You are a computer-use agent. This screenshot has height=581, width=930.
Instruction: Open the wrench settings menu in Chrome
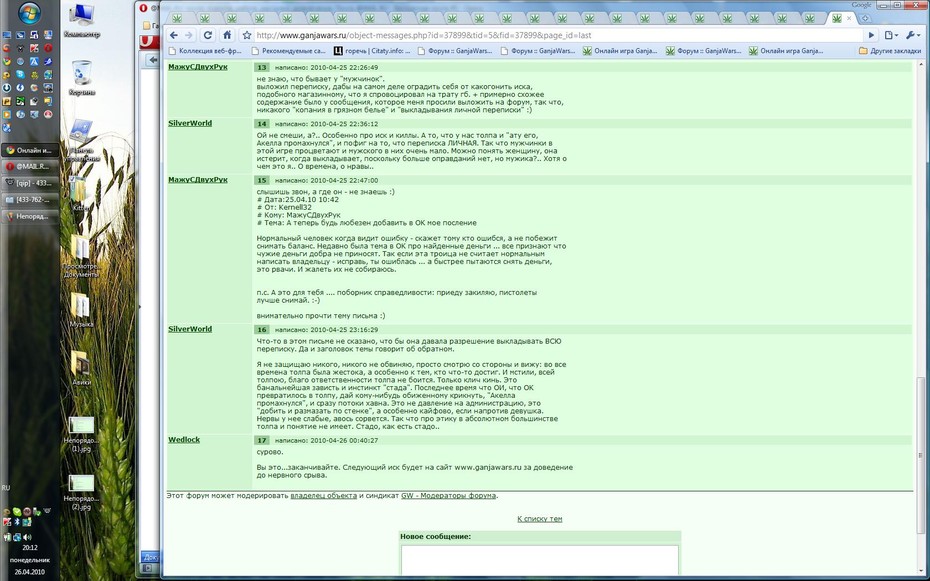point(913,35)
